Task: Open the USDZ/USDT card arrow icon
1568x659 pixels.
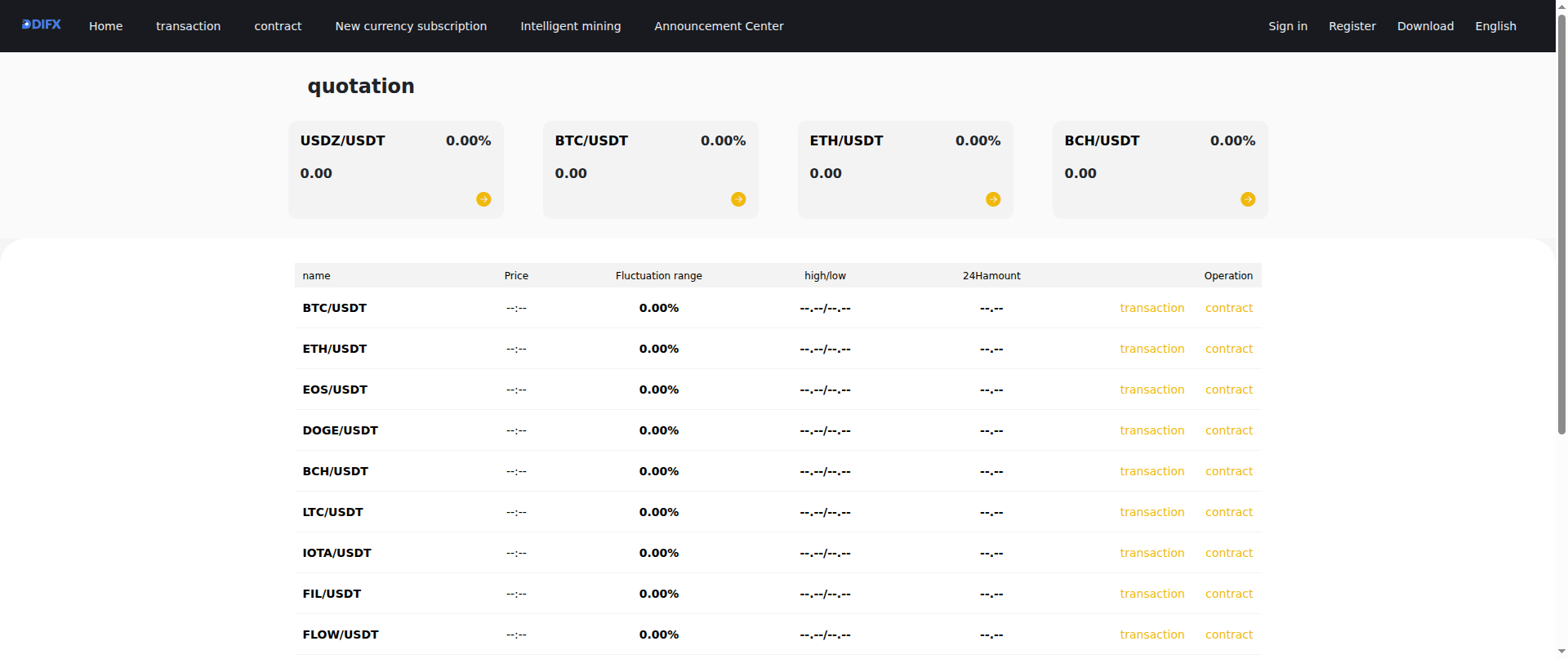Action: (x=483, y=199)
